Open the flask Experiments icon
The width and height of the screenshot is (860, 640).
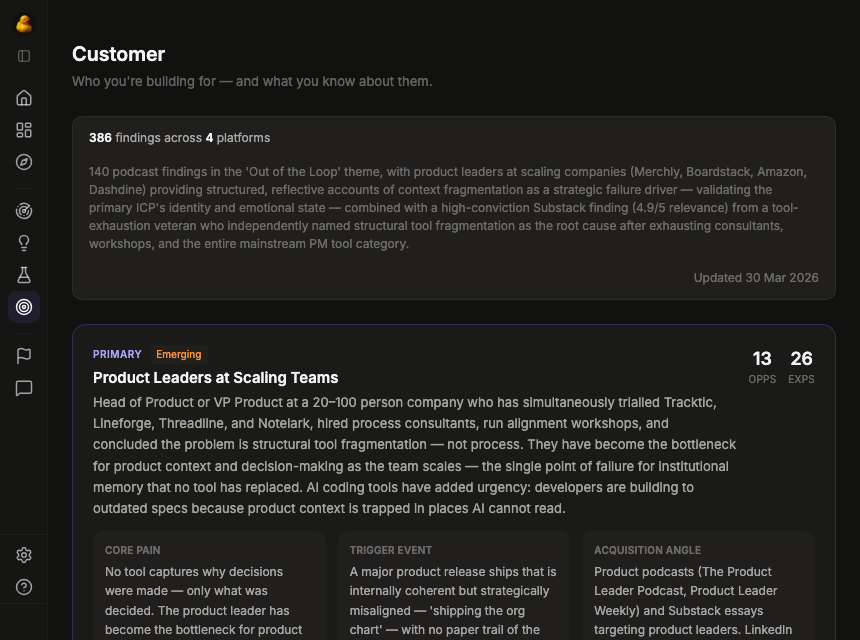(24, 275)
